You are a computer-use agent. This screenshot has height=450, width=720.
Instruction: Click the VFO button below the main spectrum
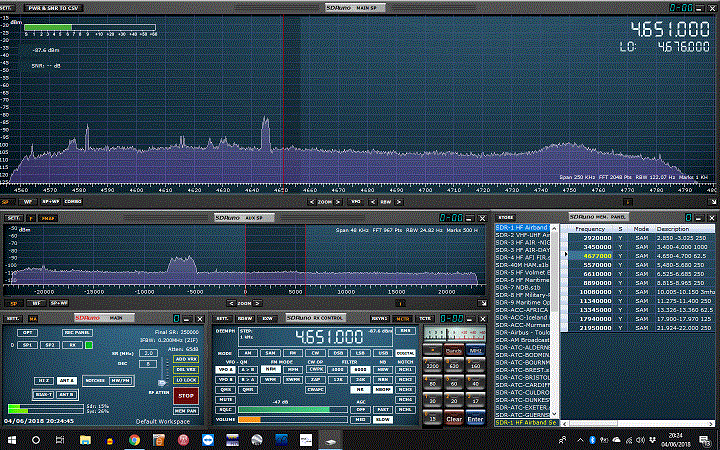[x=355, y=202]
